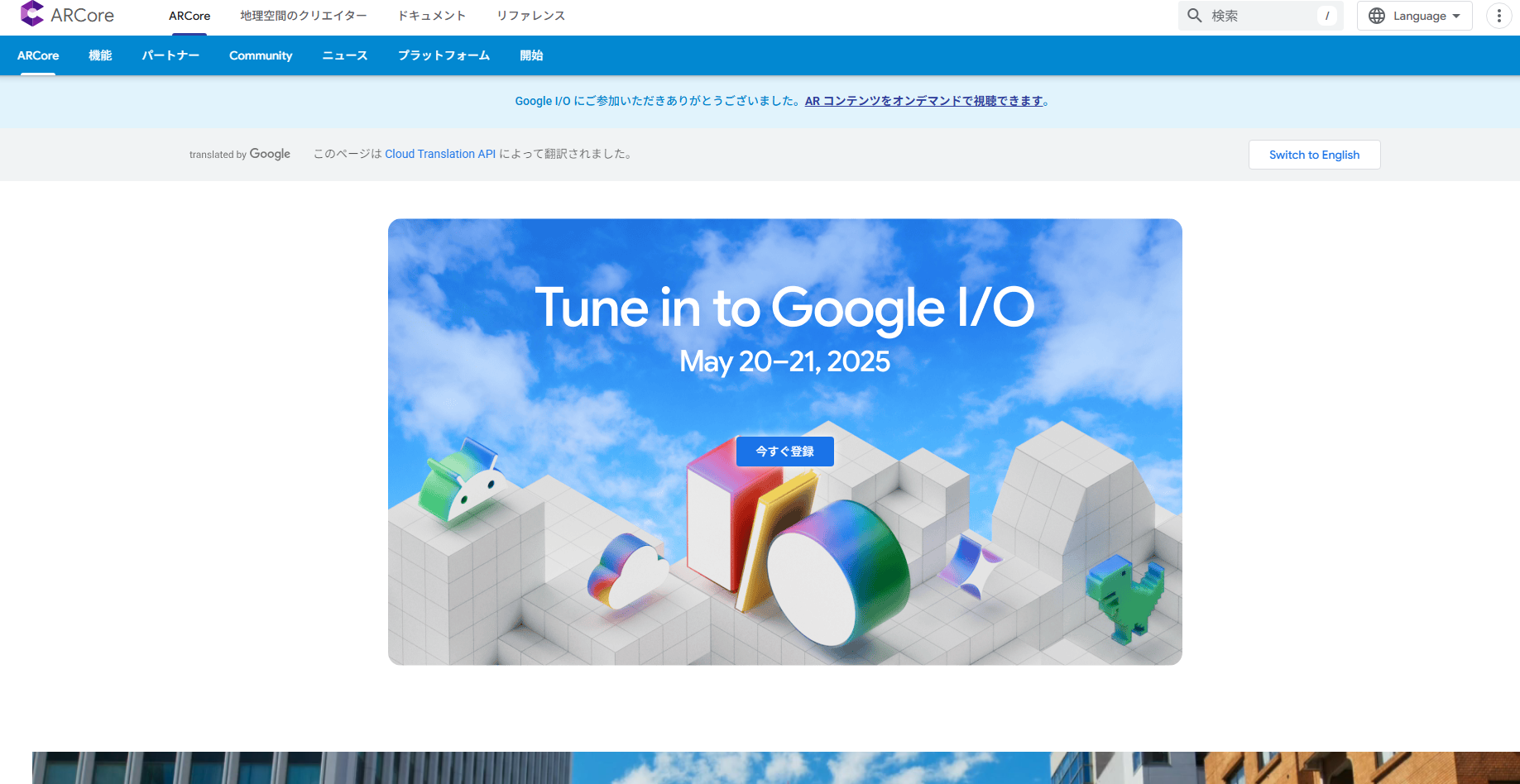Open Community in the blue navigation bar
Image resolution: width=1520 pixels, height=784 pixels.
point(261,55)
